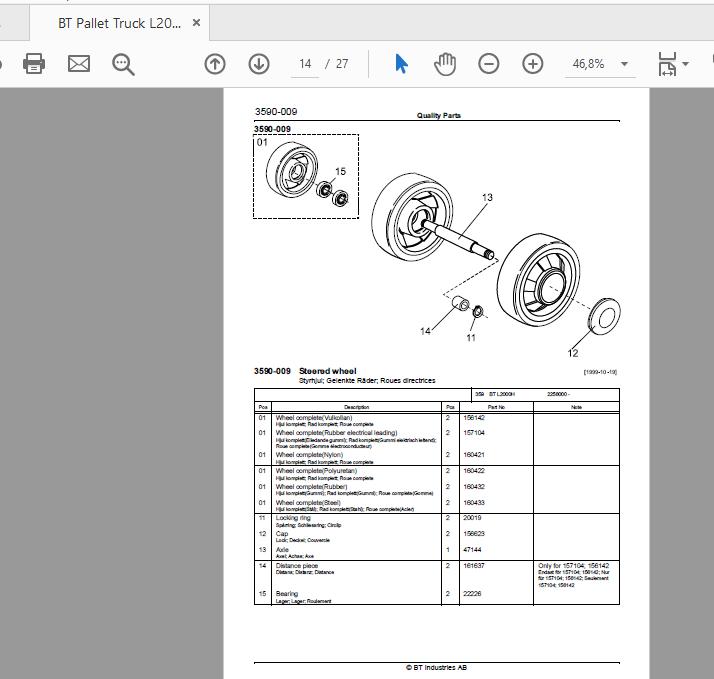Click 'Wheel complete(Vulkollan)' description
This screenshot has width=714, height=679.
314,418
